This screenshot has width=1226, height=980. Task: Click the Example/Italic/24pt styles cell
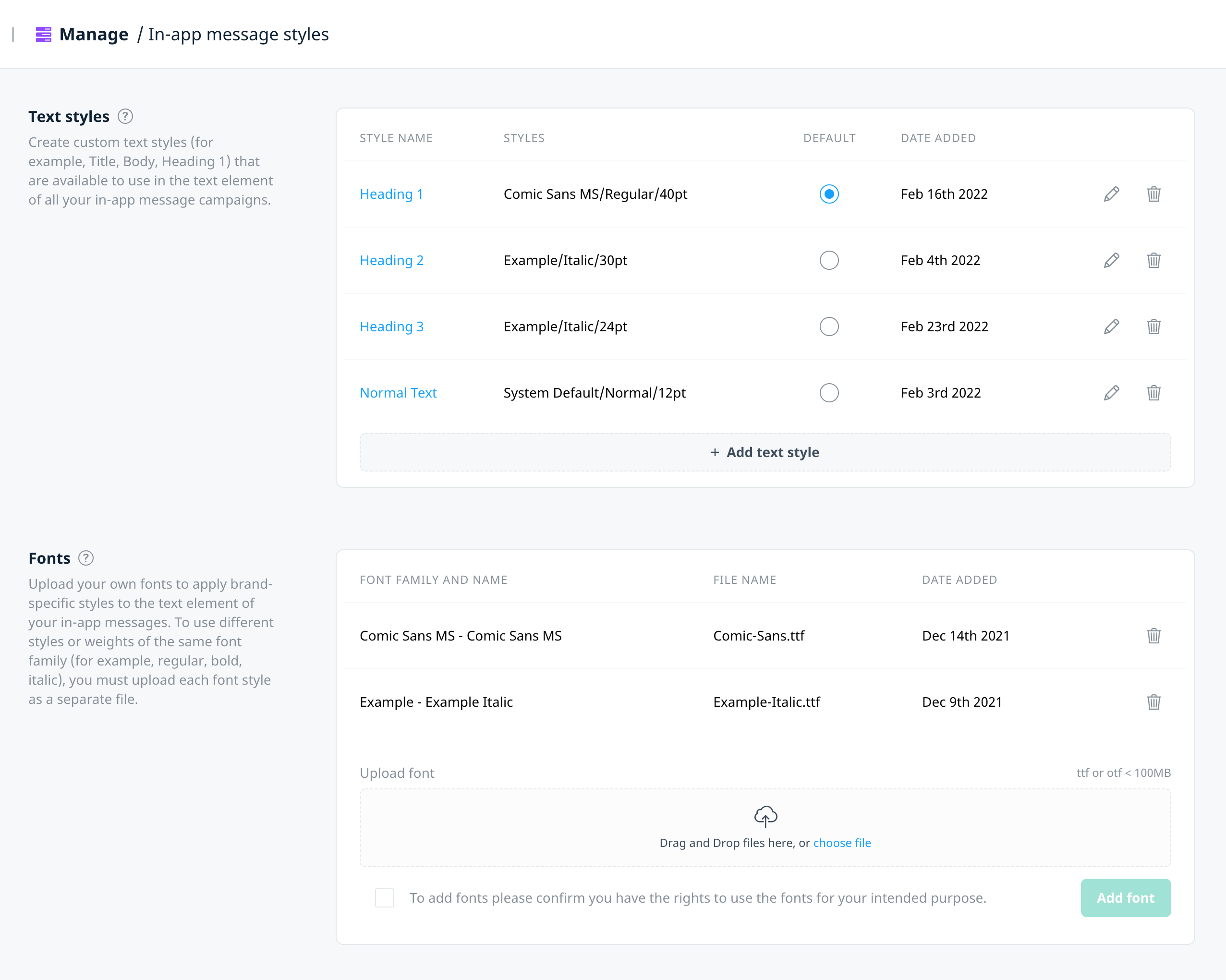[565, 327]
